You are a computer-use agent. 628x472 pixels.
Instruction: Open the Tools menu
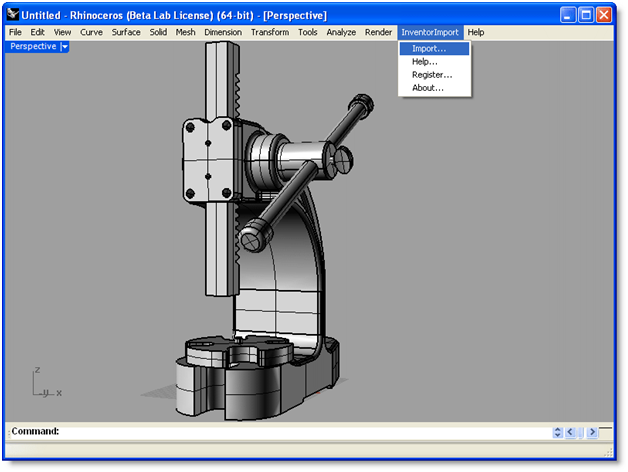tap(308, 32)
